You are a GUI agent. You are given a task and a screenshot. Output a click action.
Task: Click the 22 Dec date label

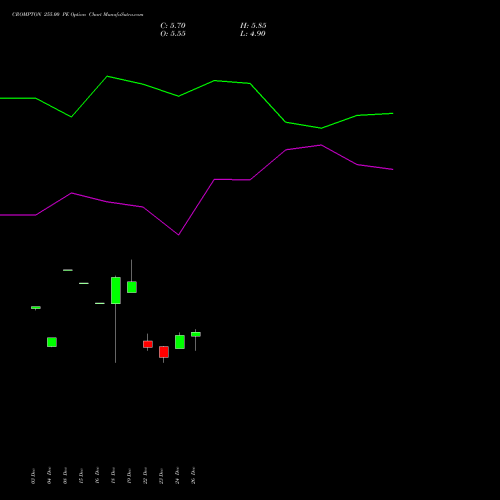(x=145, y=476)
